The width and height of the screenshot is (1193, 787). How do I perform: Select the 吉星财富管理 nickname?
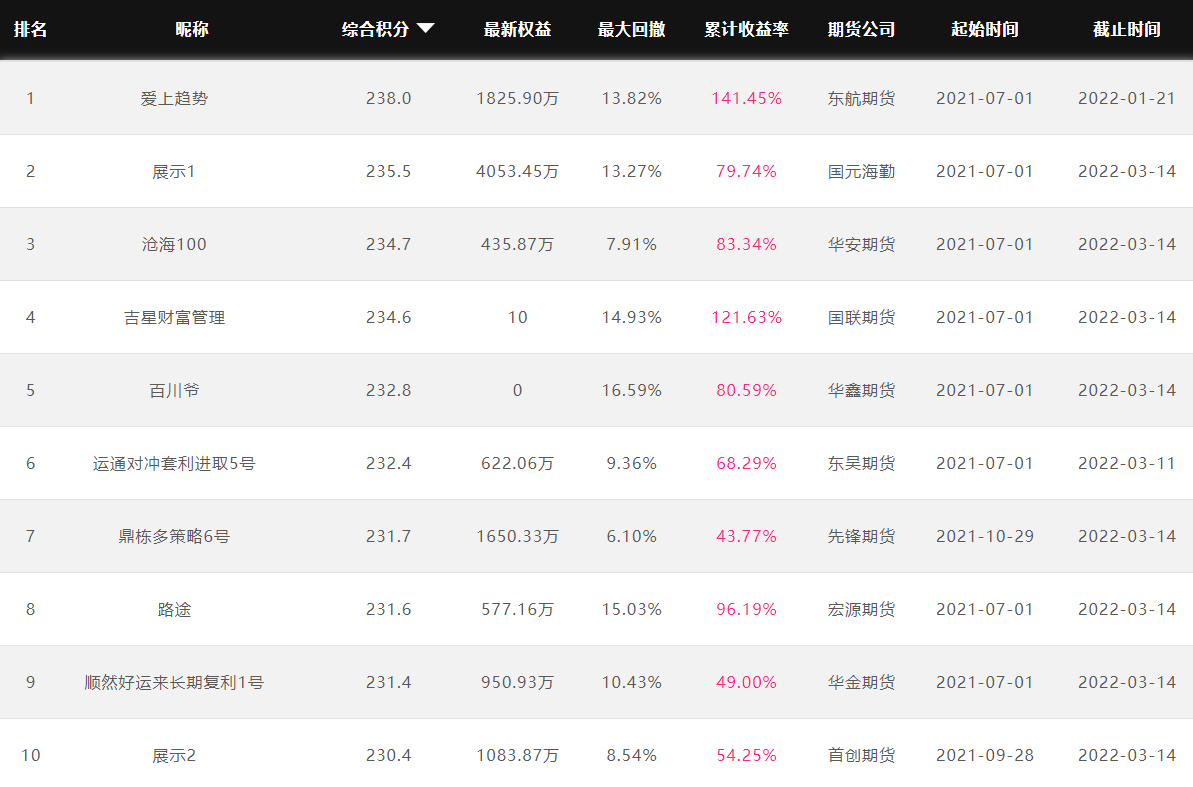[174, 317]
